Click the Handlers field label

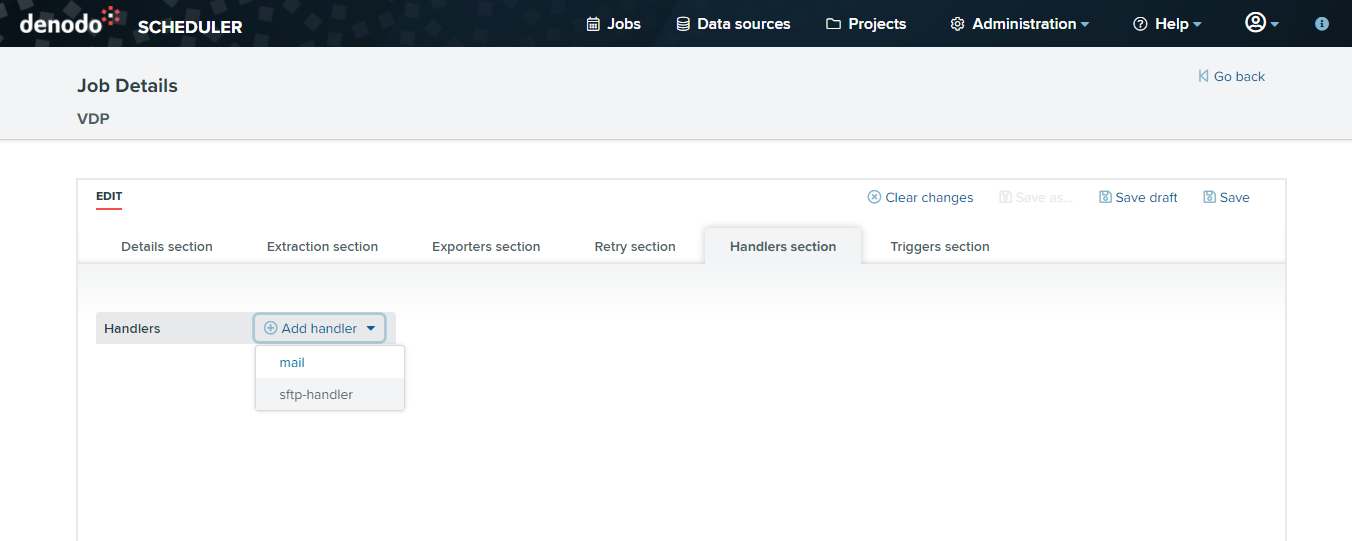tap(132, 328)
